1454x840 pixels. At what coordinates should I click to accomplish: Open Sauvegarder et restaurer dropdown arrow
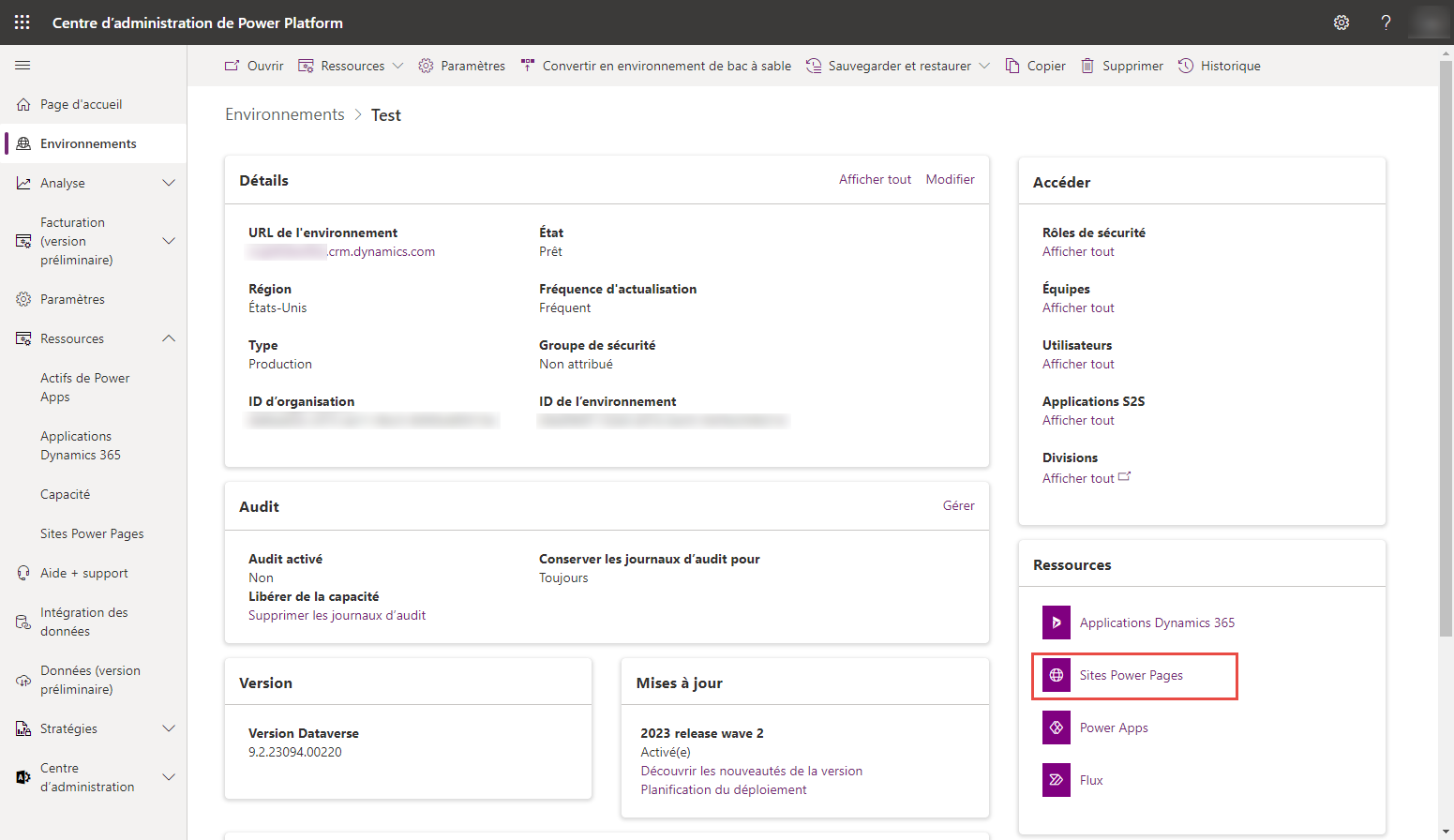983,66
